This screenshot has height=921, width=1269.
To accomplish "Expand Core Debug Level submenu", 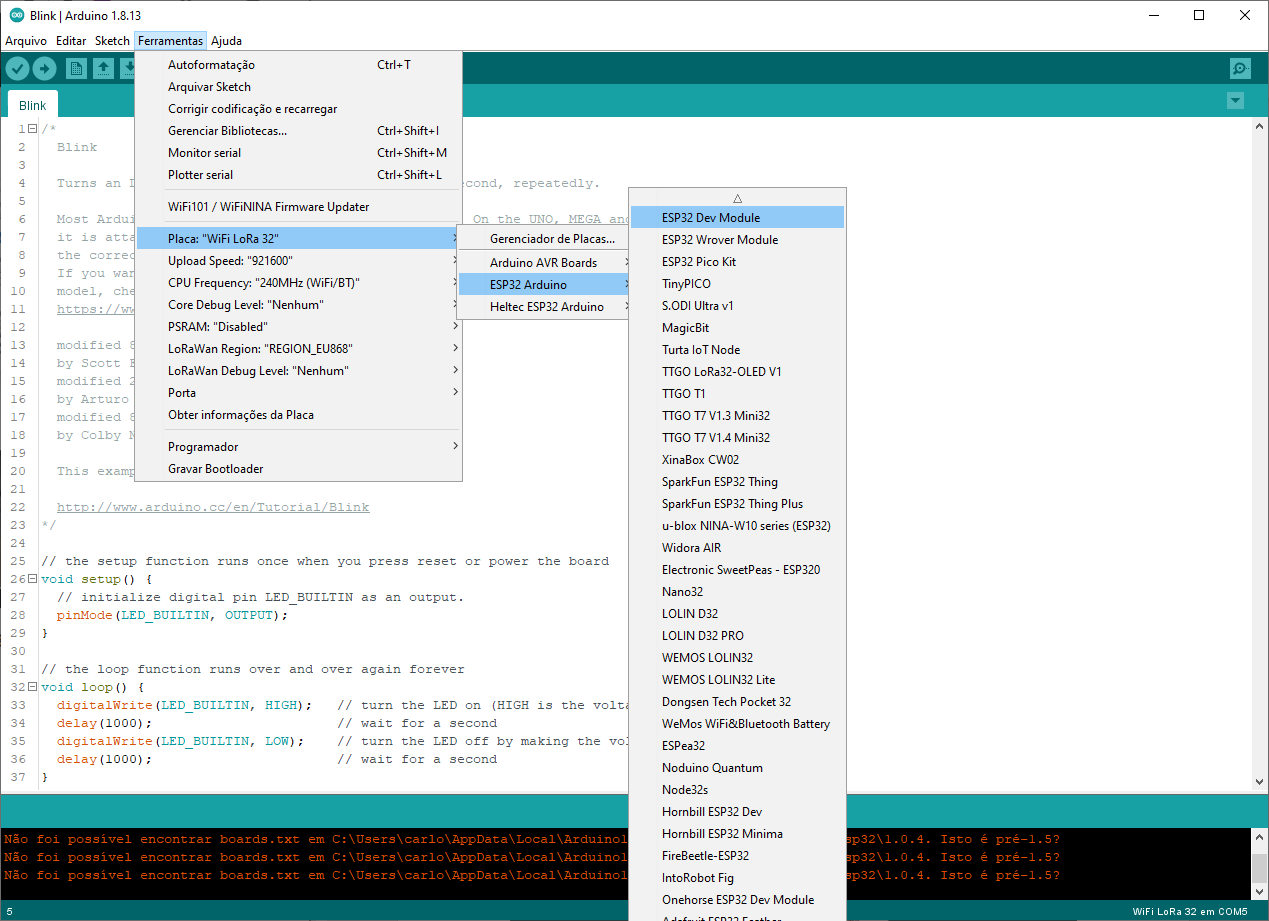I will [298, 305].
